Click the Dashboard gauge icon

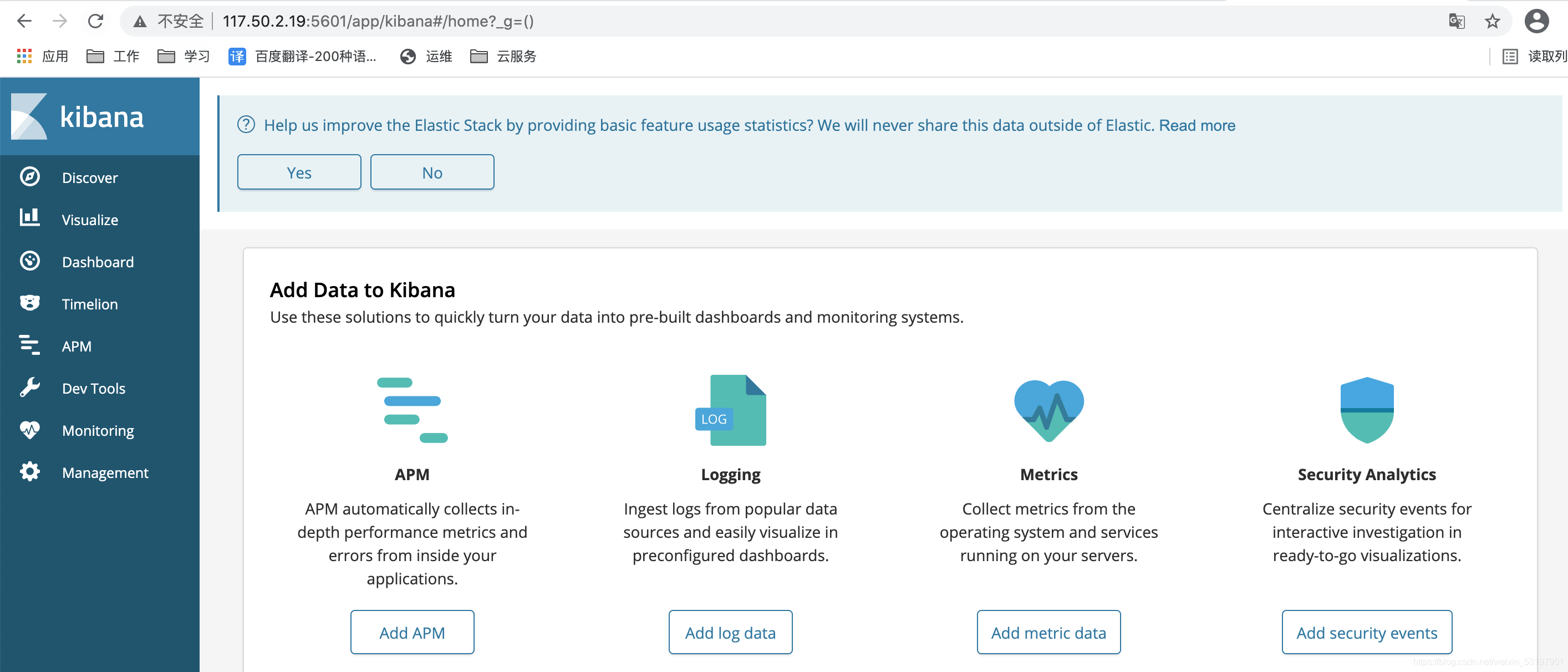tap(29, 261)
